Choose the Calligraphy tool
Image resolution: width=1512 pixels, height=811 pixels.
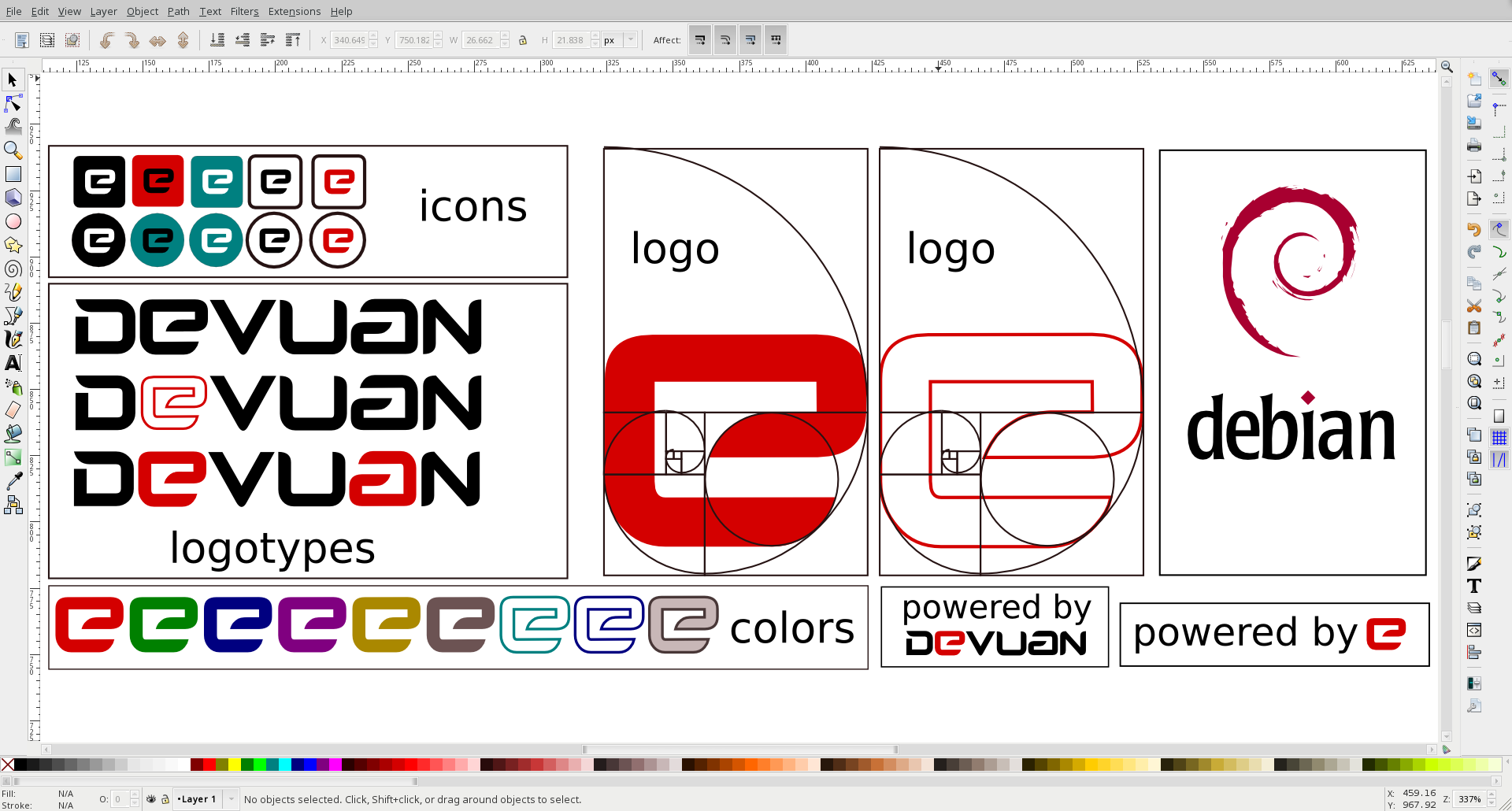[x=13, y=339]
